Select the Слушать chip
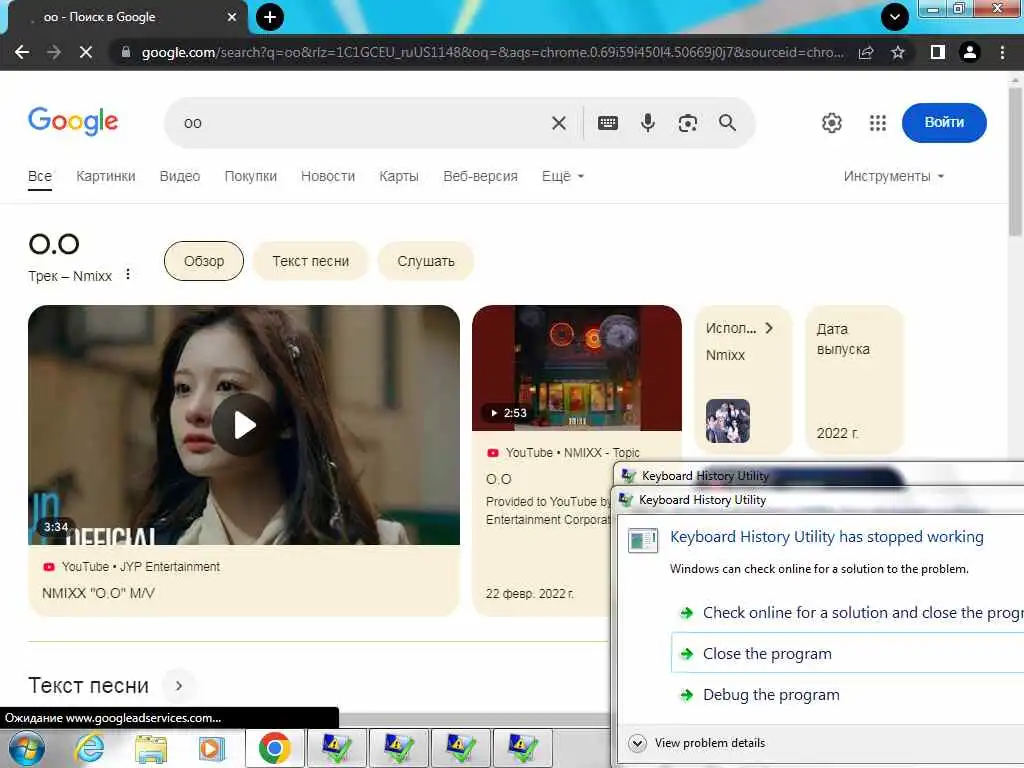The width and height of the screenshot is (1024, 768). (426, 261)
